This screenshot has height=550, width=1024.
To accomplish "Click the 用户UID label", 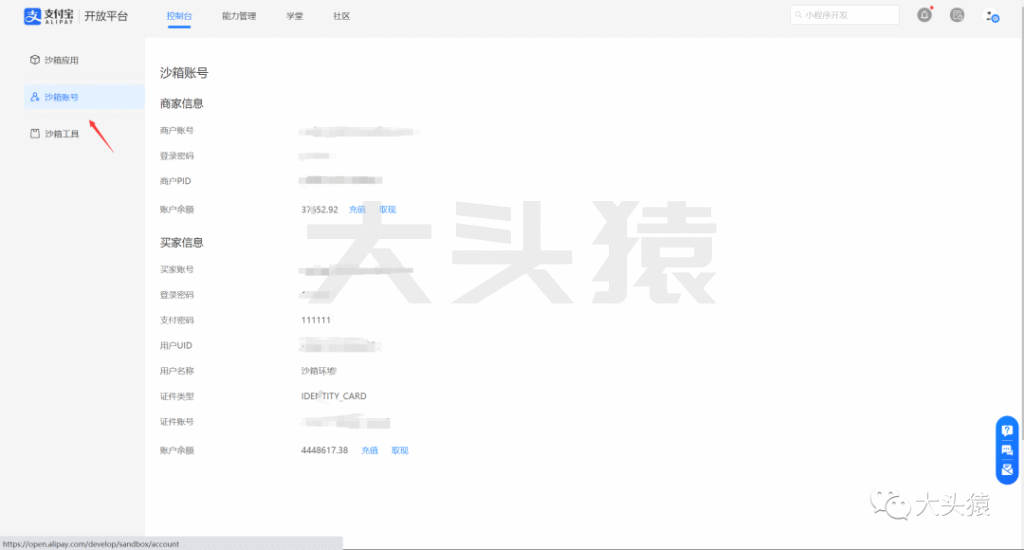I will click(x=176, y=346).
